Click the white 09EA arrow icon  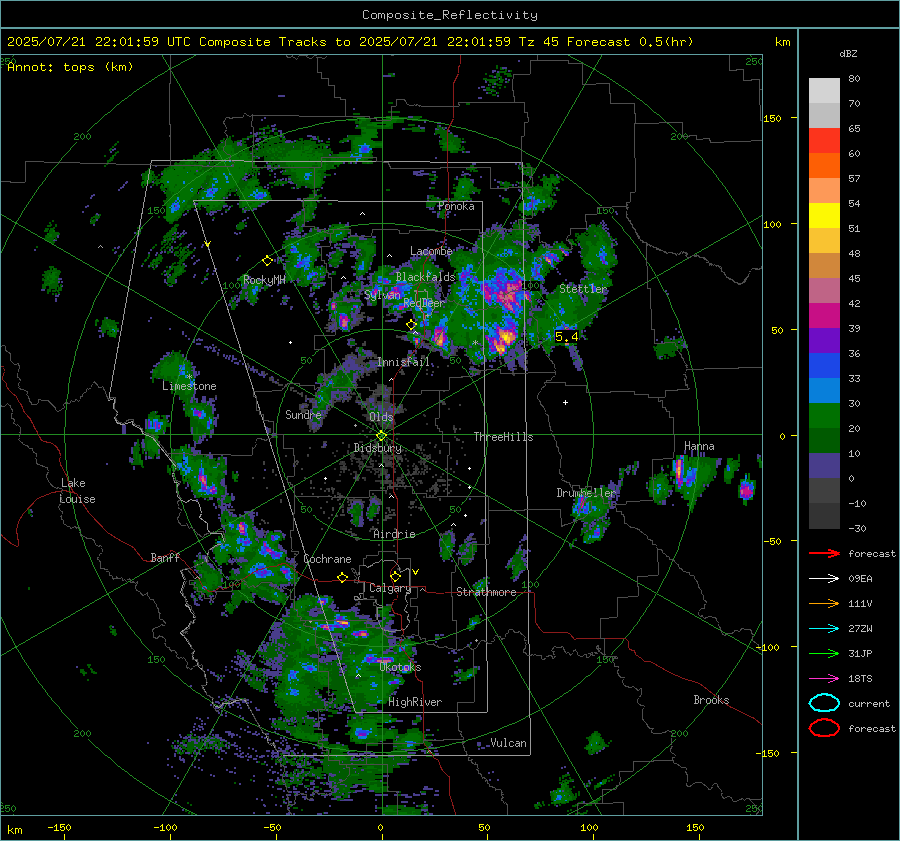click(x=824, y=579)
